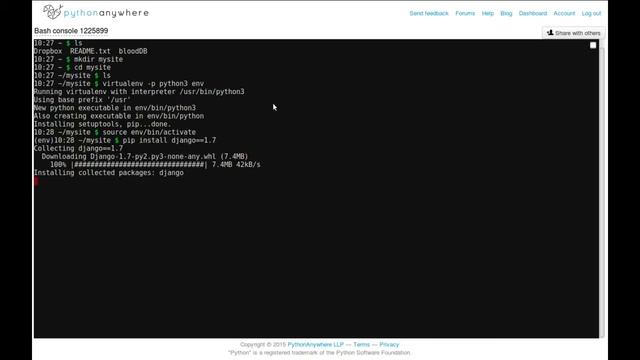The image size is (640, 360).
Task: Click the 'Dropbox README.txt bloodDB' listing line
Action: pyautogui.click(x=90, y=51)
